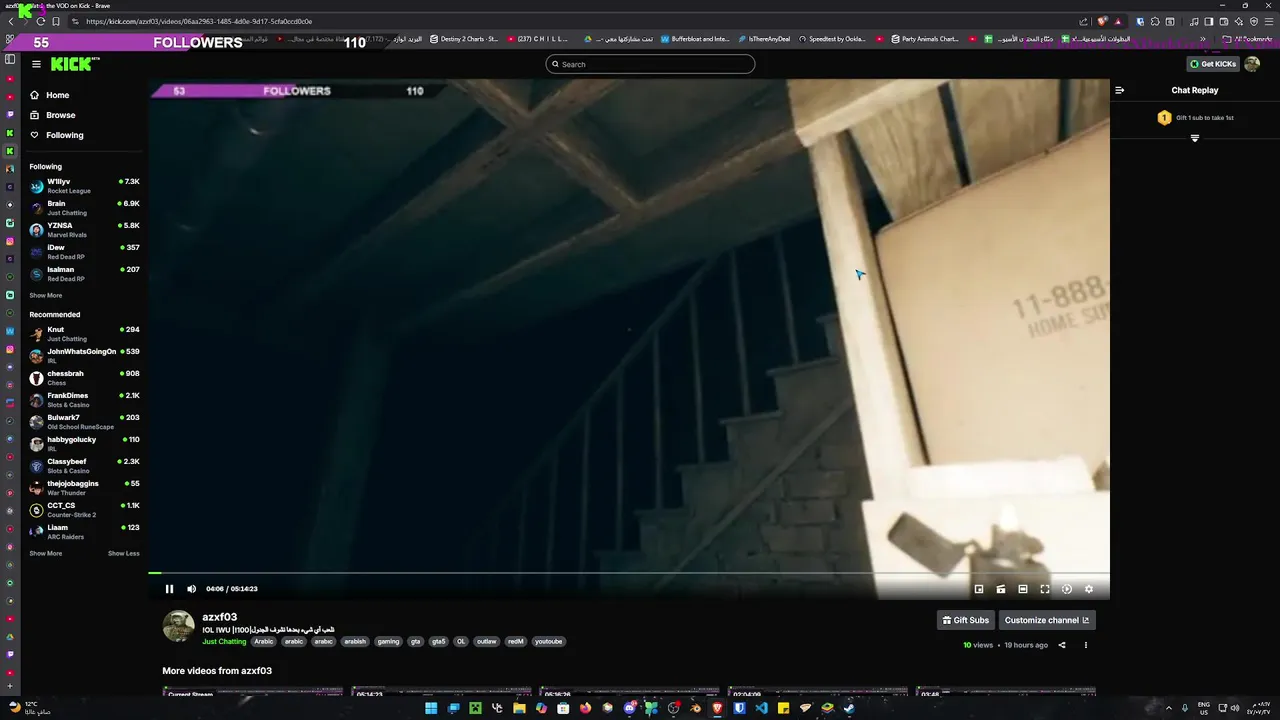This screenshot has width=1280, height=720.
Task: Open IsThereAnyDeal bookmark
Action: [x=763, y=39]
